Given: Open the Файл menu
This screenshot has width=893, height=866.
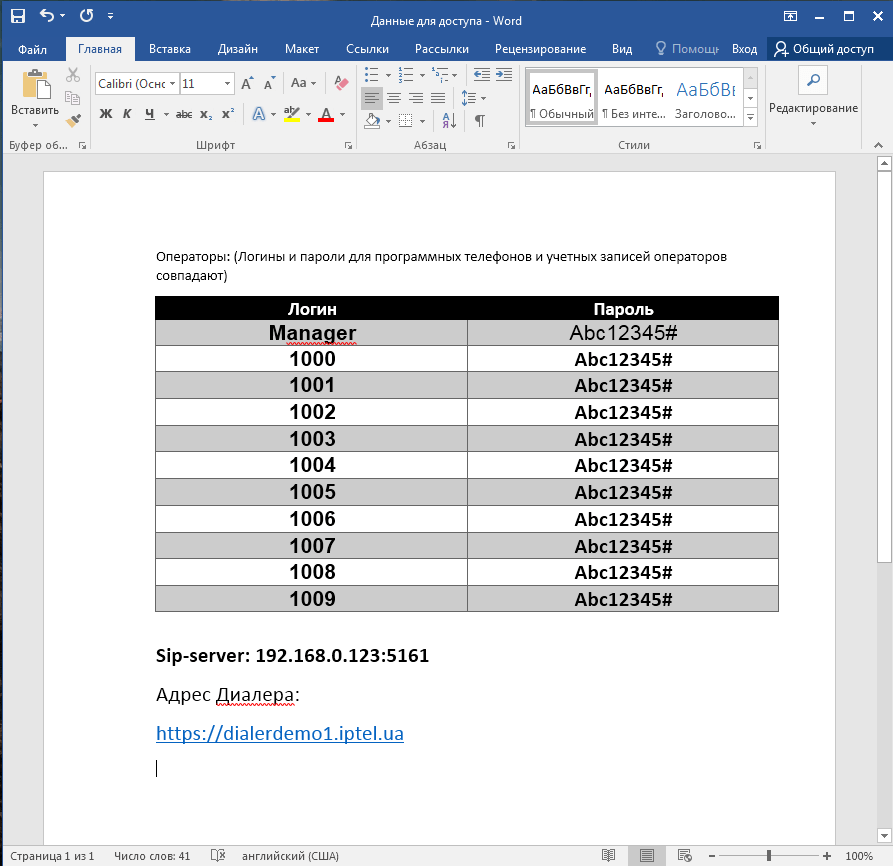Looking at the screenshot, I should pos(32,49).
